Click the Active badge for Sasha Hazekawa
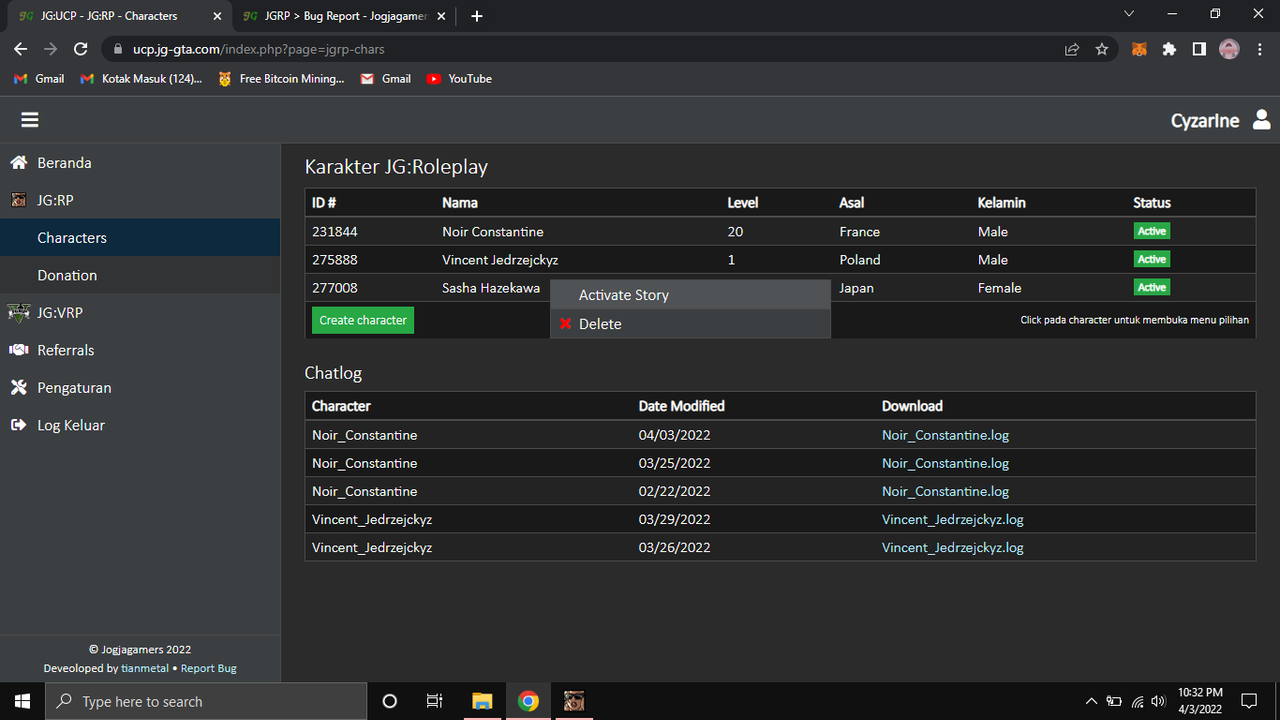This screenshot has height=720, width=1280. tap(1152, 287)
